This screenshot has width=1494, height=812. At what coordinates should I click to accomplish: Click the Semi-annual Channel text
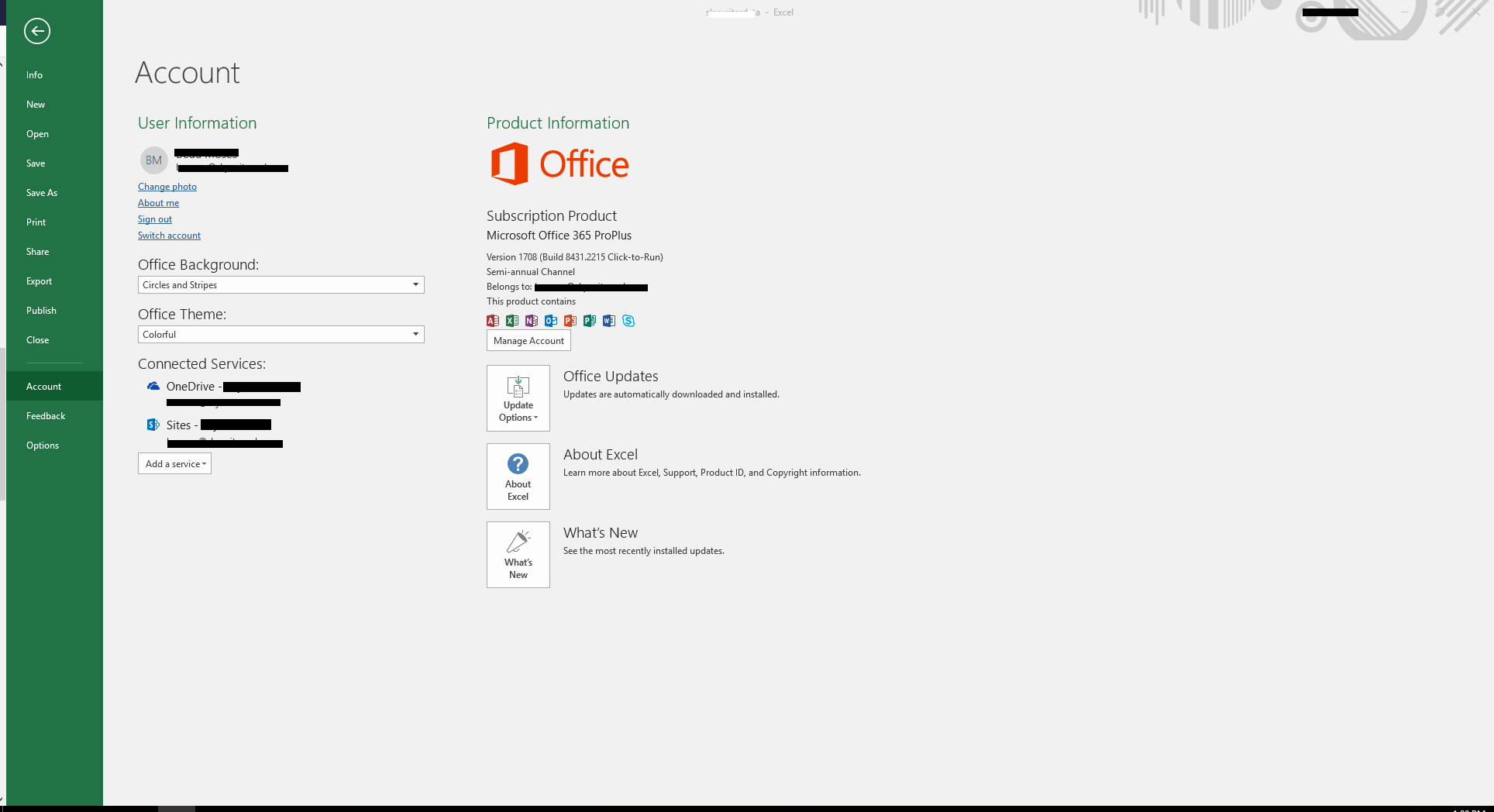531,272
